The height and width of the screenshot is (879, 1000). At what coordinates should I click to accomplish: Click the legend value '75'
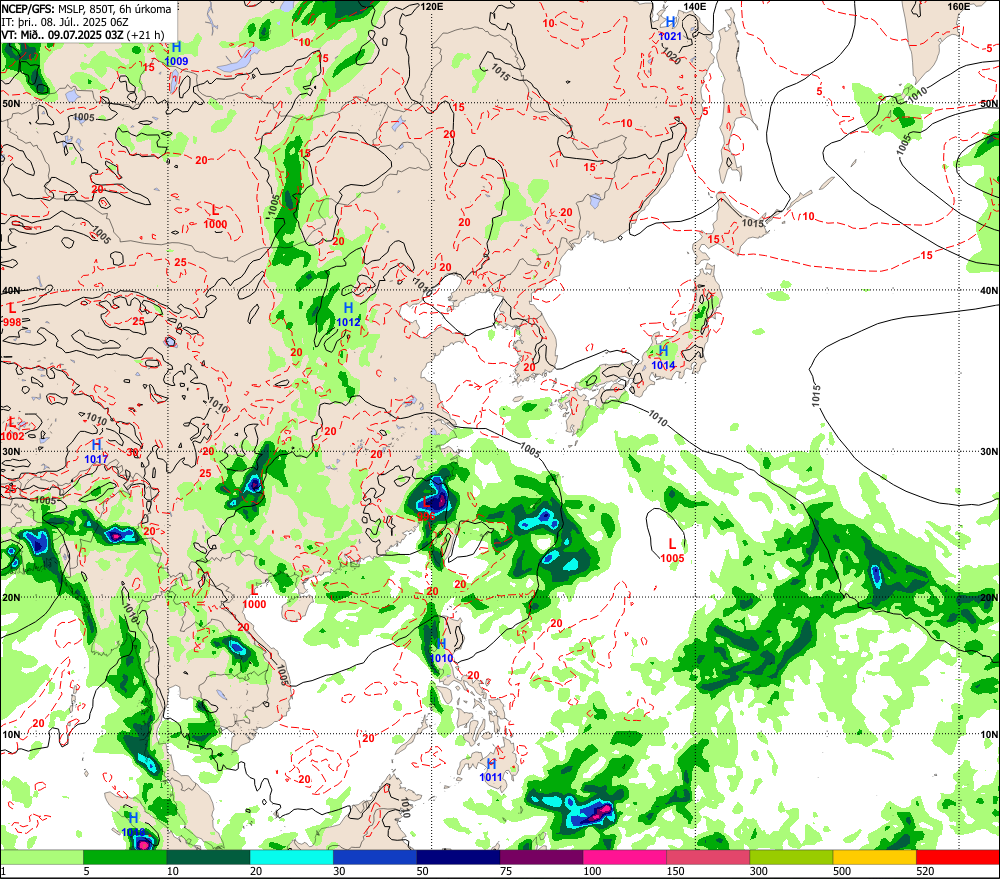pos(506,871)
